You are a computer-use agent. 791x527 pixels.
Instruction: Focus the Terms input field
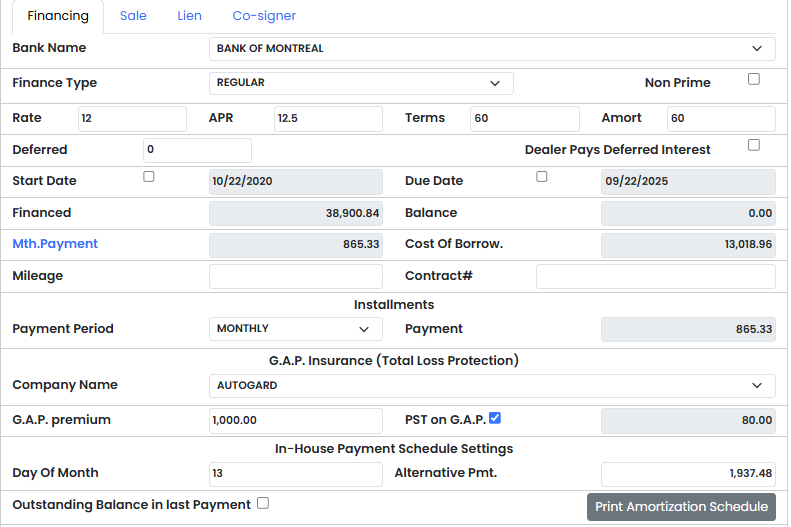(525, 119)
